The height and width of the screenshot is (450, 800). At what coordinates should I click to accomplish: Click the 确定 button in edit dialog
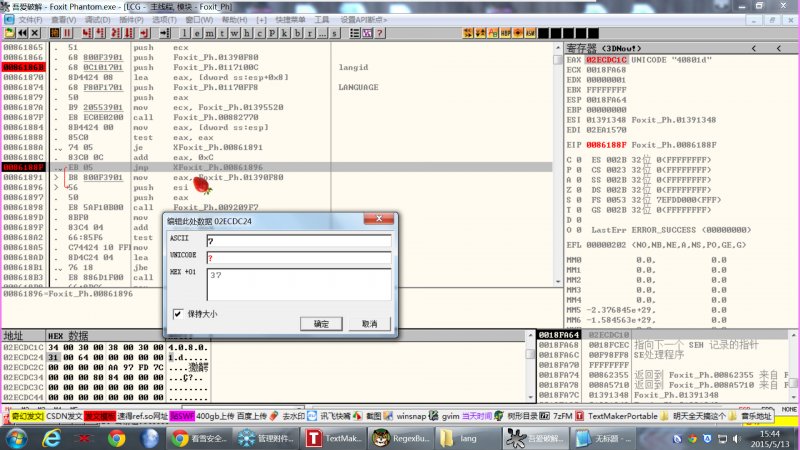[x=321, y=323]
